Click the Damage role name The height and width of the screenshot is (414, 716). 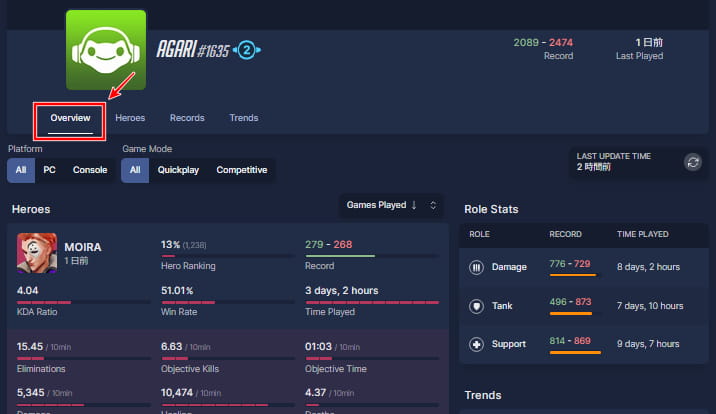click(x=509, y=267)
